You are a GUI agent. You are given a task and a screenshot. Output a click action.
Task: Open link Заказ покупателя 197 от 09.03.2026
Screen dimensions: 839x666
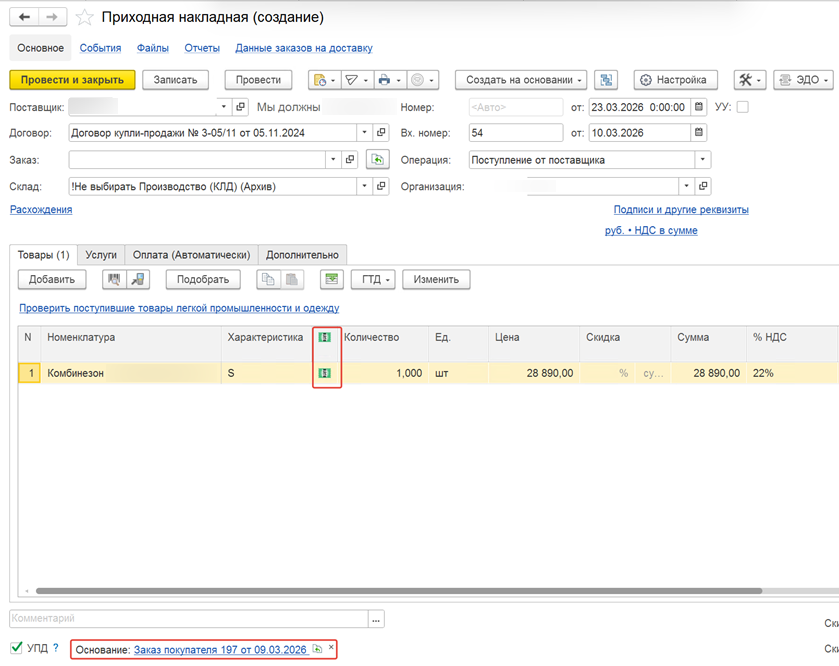[220, 650]
